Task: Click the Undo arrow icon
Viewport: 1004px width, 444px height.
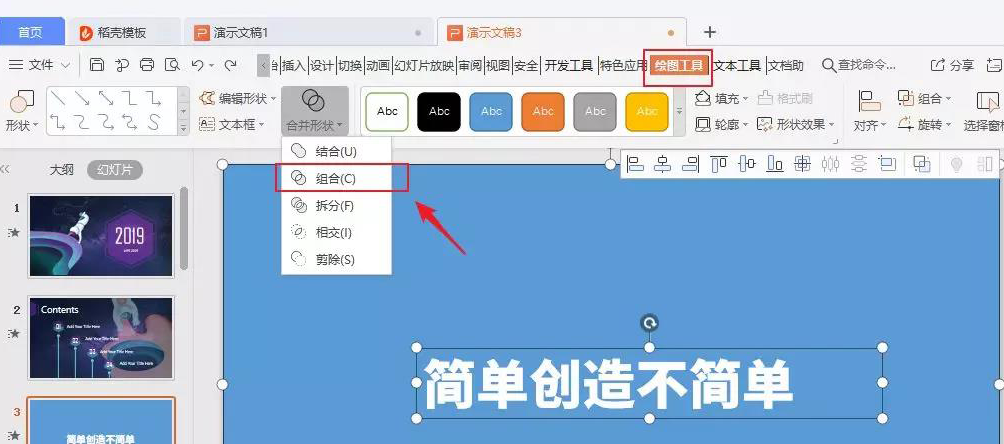Action: point(198,65)
